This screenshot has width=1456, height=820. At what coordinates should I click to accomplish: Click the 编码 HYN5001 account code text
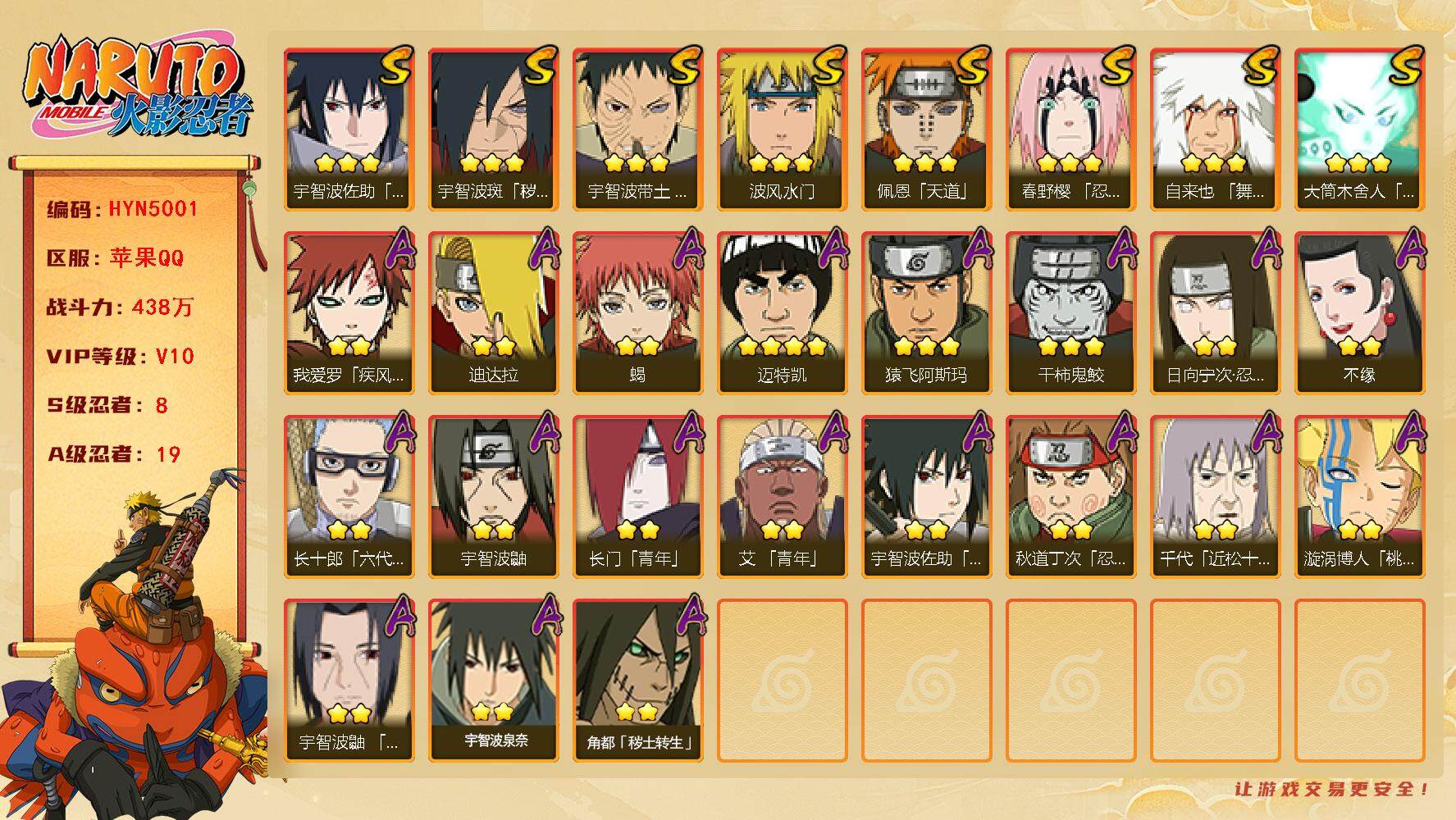[122, 209]
